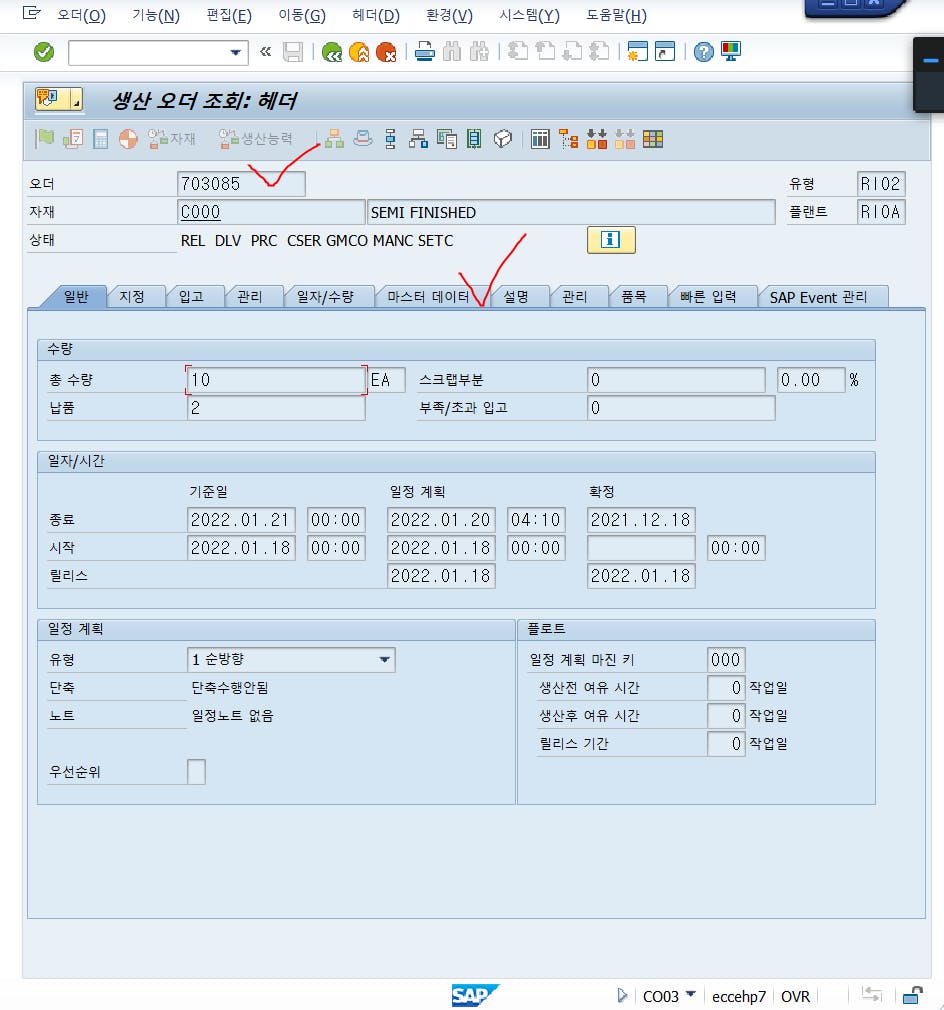Open the 시스템(Y) menu
This screenshot has width=944, height=1010.
[529, 15]
